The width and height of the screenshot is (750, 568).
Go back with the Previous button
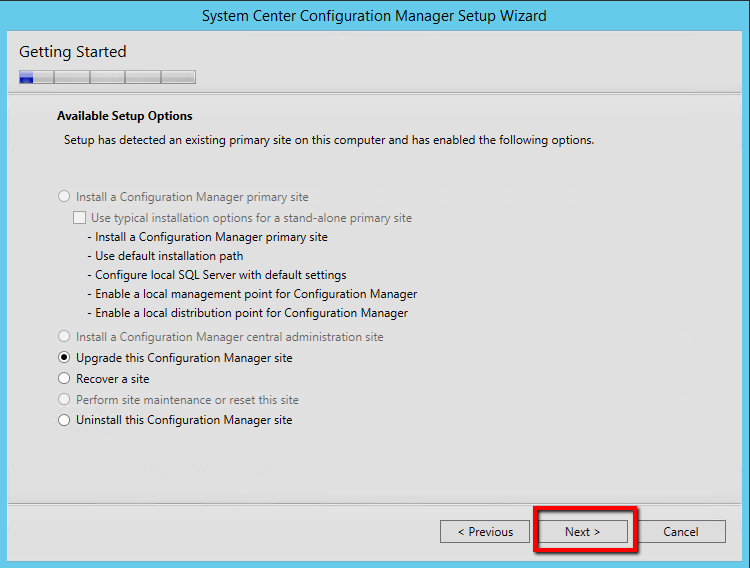click(x=485, y=532)
